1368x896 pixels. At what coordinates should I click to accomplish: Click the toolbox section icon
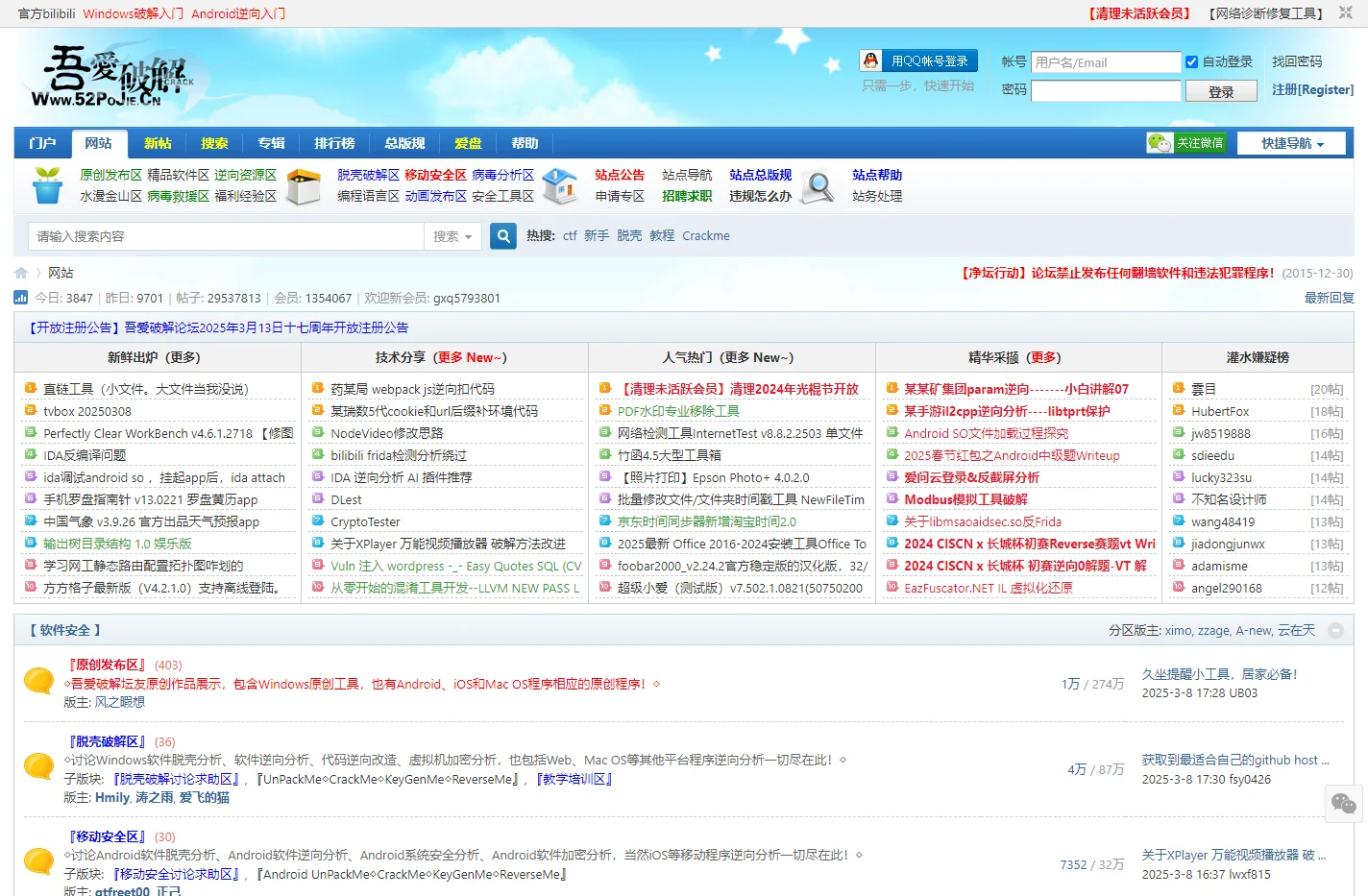[x=304, y=186]
